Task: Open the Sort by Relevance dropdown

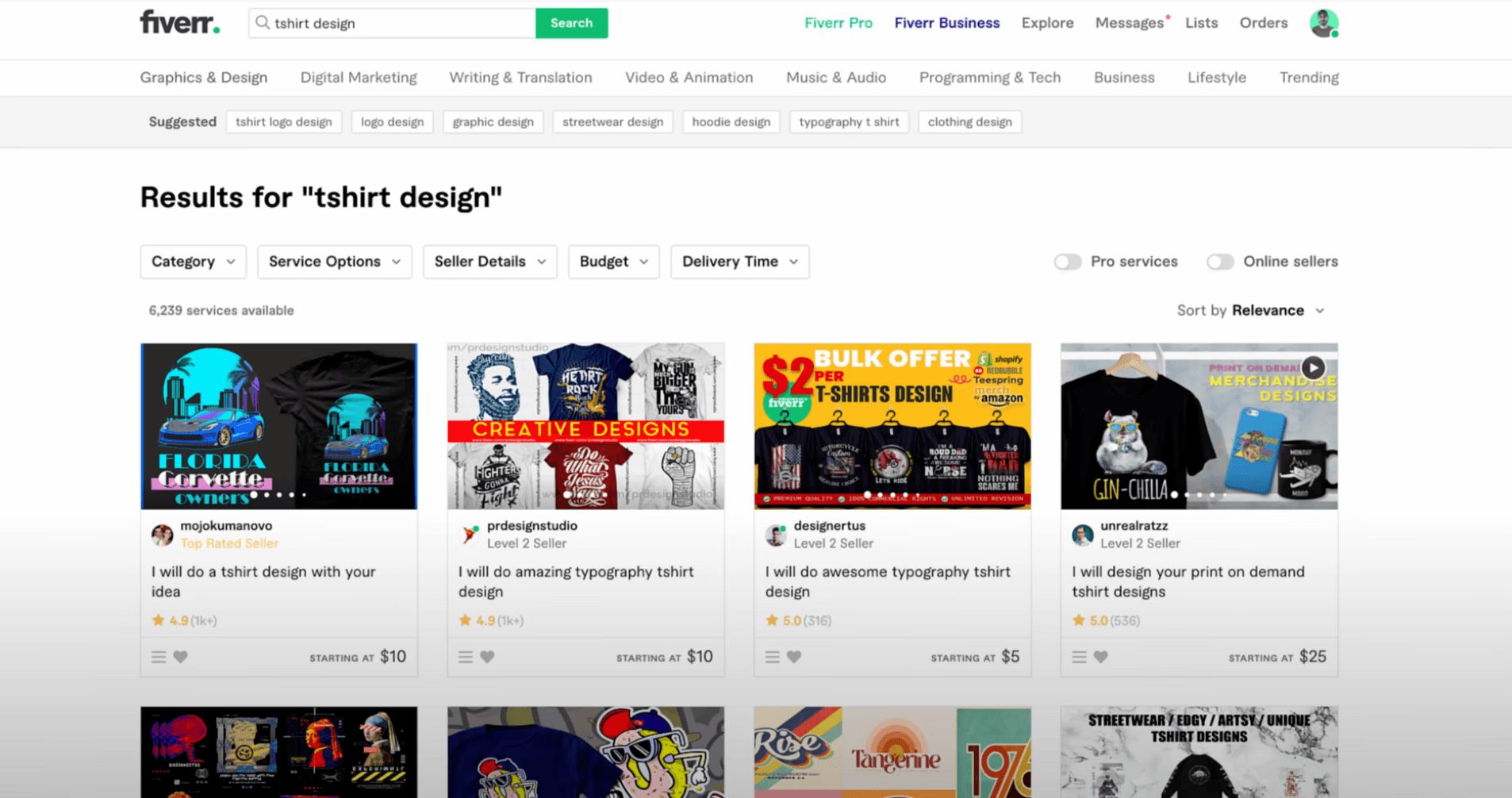Action: pyautogui.click(x=1251, y=311)
